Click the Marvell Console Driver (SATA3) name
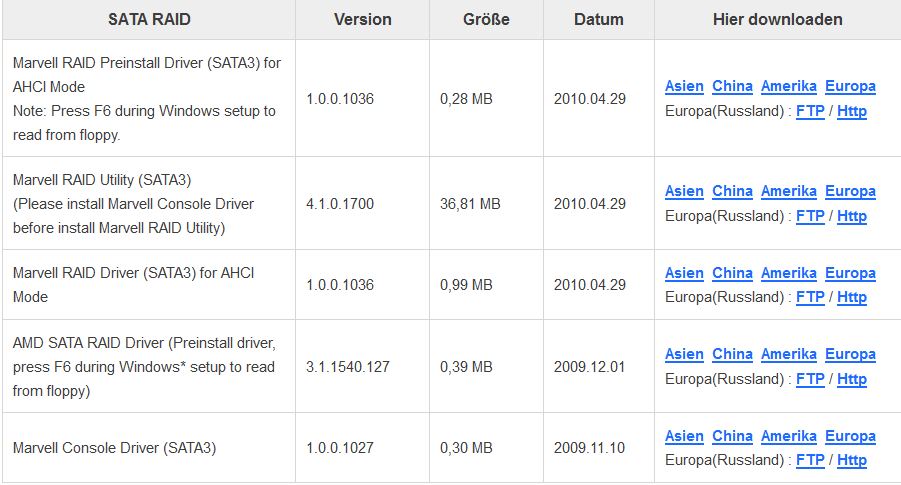Viewport: 901px width, 485px height. tap(114, 448)
